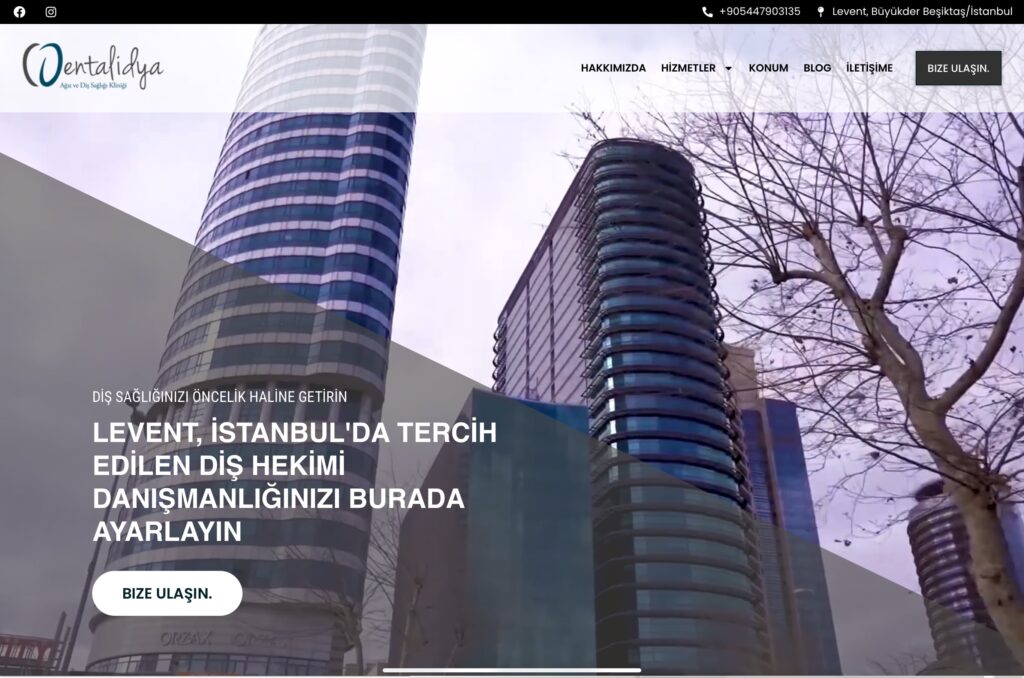Image resolution: width=1024 pixels, height=678 pixels.
Task: Call the +905447903135 phone number
Action: (x=759, y=12)
